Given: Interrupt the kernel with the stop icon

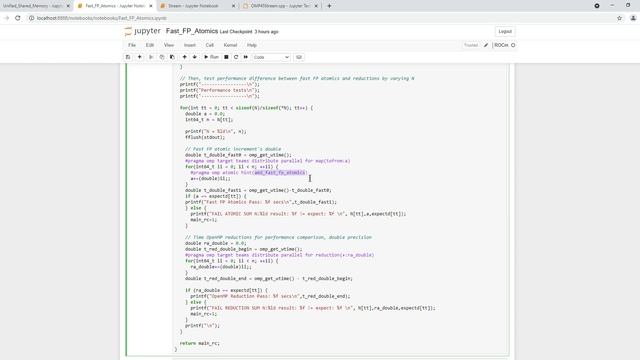Looking at the screenshot, I should pos(226,57).
